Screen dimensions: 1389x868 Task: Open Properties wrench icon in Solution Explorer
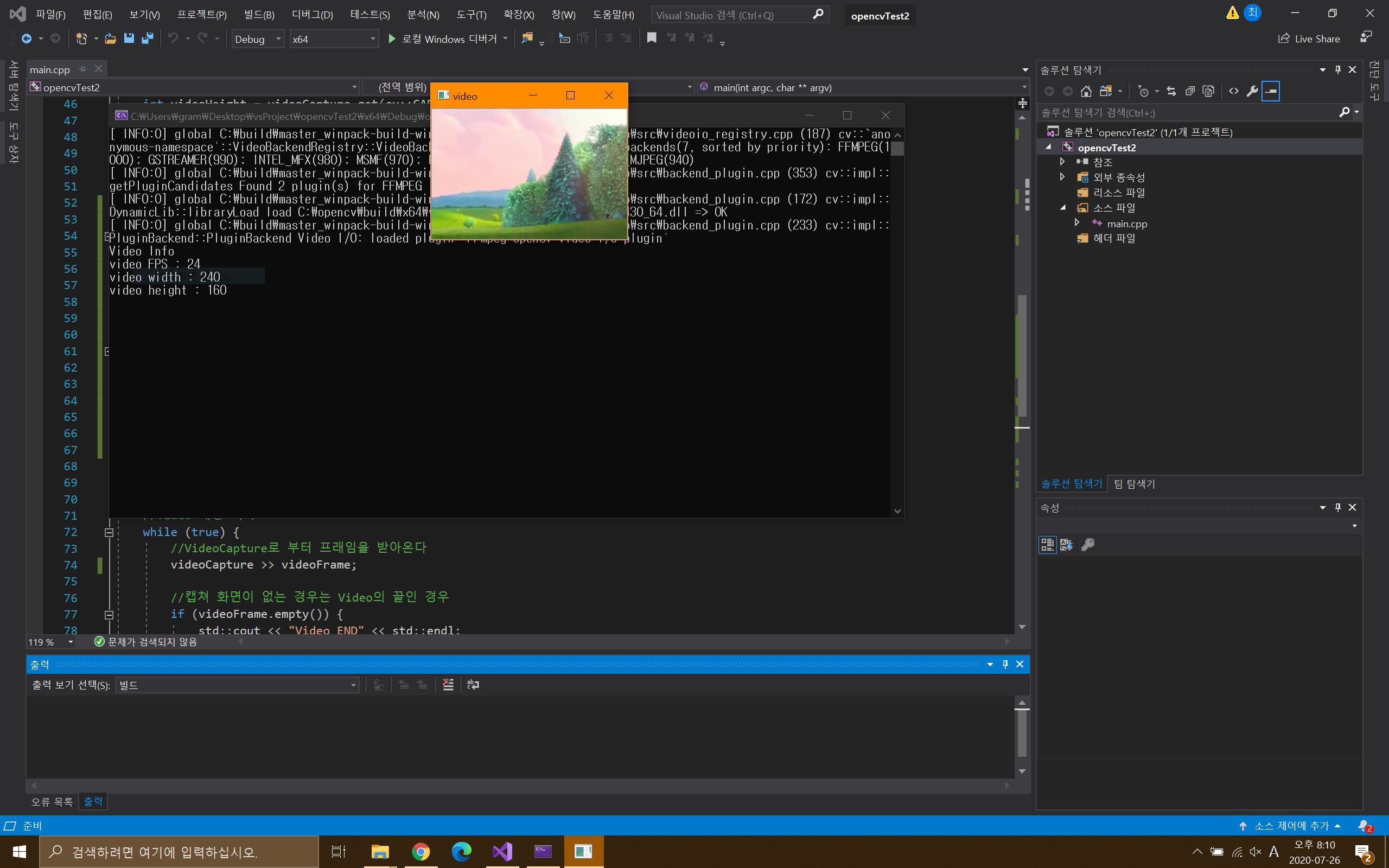pyautogui.click(x=1252, y=91)
